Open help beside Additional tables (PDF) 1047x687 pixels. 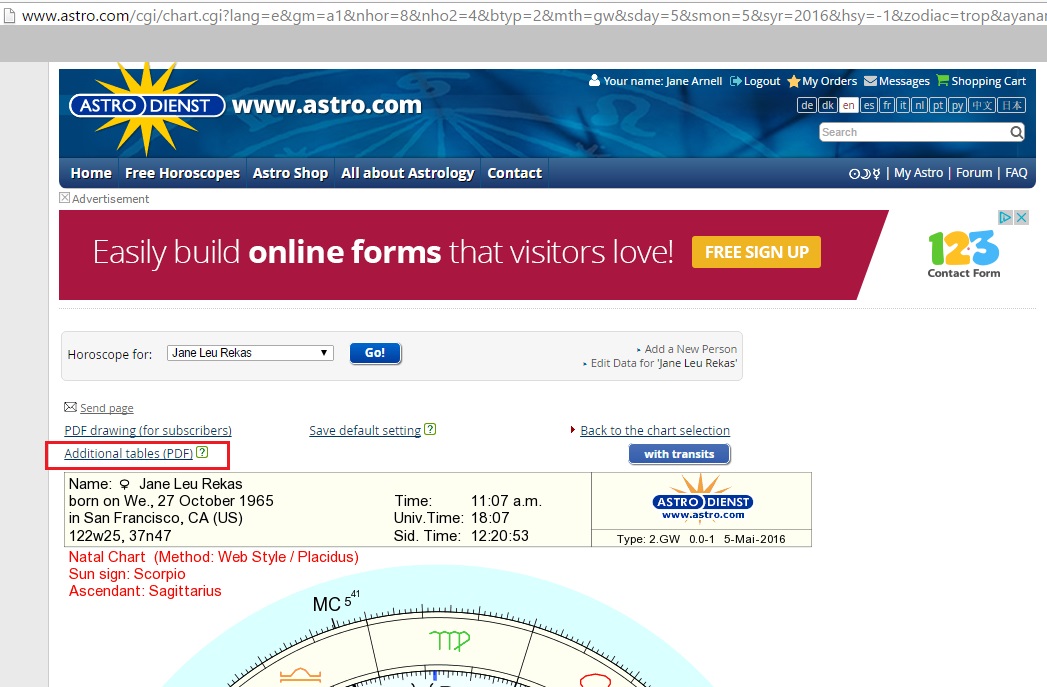click(x=203, y=452)
